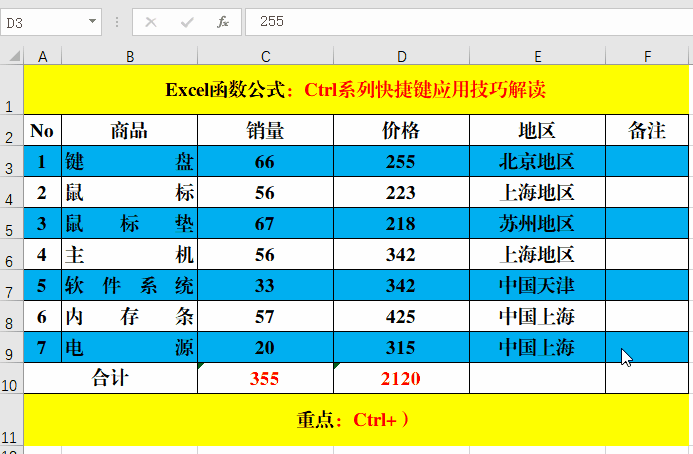Image resolution: width=693 pixels, height=454 pixels.
Task: Select the '苏州地区' cell
Action: [x=537, y=223]
